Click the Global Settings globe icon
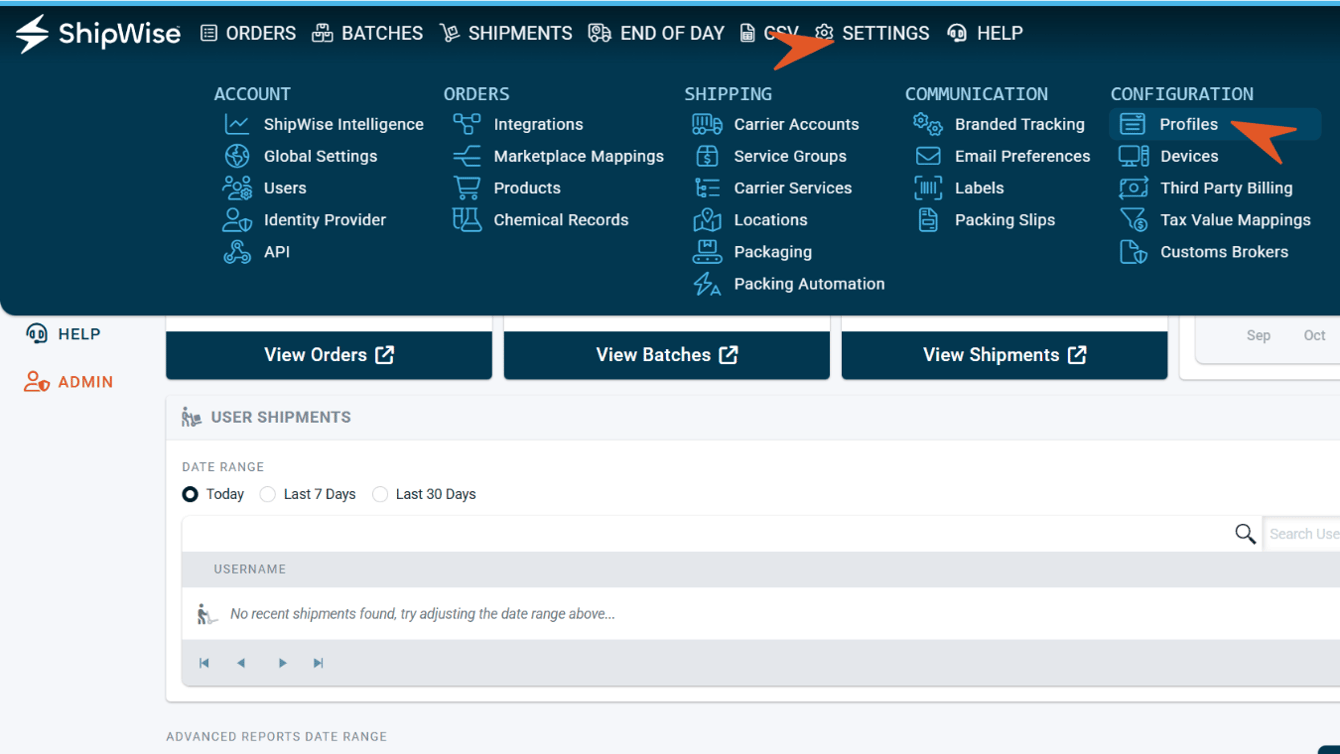Image resolution: width=1340 pixels, height=754 pixels. [237, 156]
